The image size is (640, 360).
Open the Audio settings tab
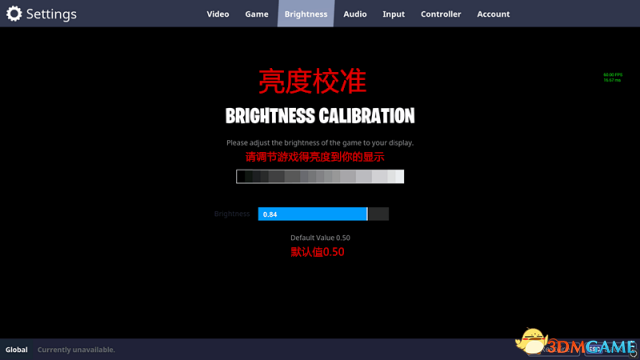point(355,14)
